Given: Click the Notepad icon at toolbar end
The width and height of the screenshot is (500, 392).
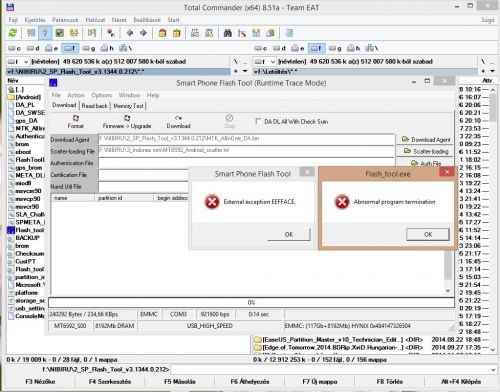Looking at the screenshot, I should (289, 33).
